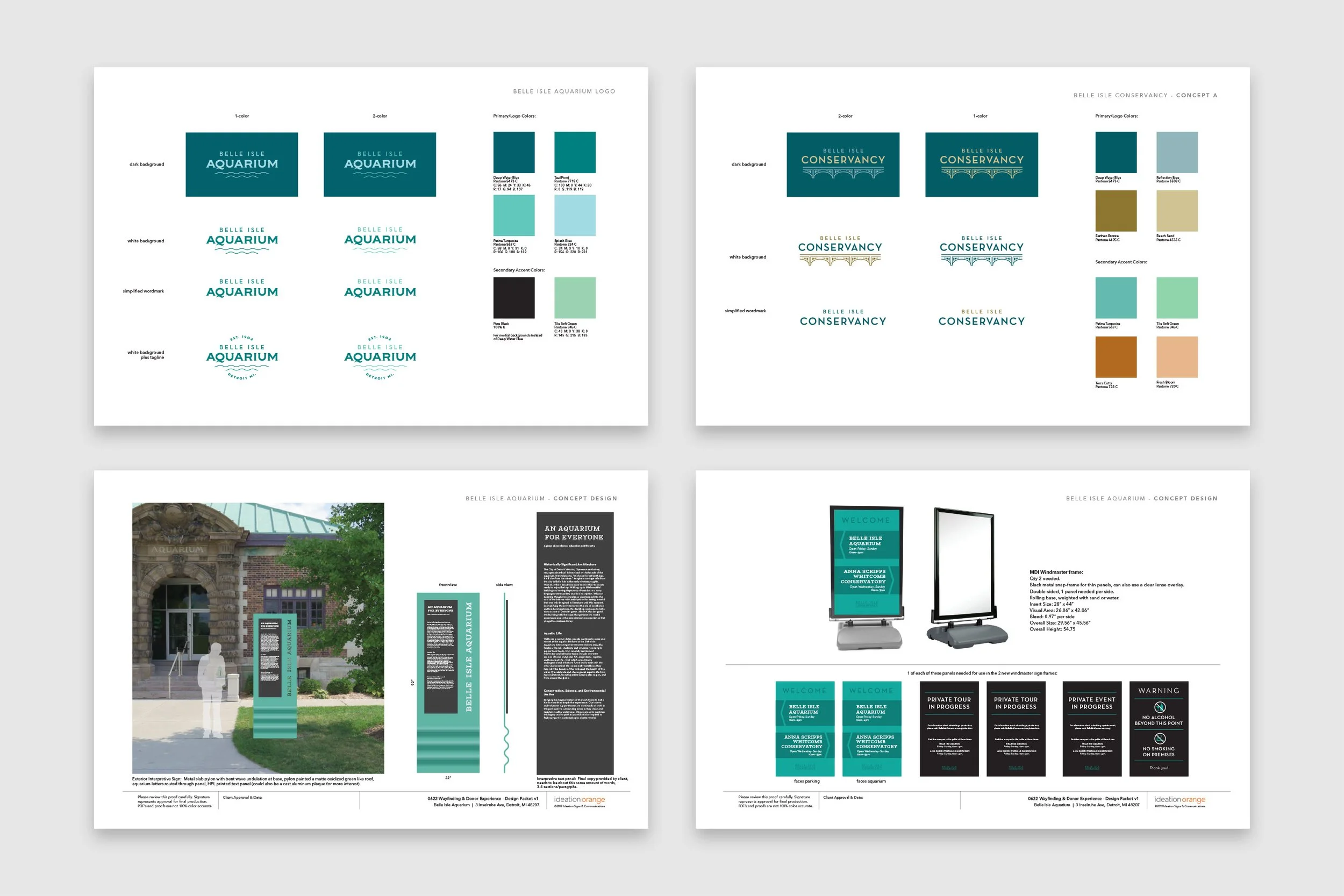Image resolution: width=1344 pixels, height=896 pixels.
Task: Click the Reflection Blue color swatch
Action: click(x=1177, y=153)
